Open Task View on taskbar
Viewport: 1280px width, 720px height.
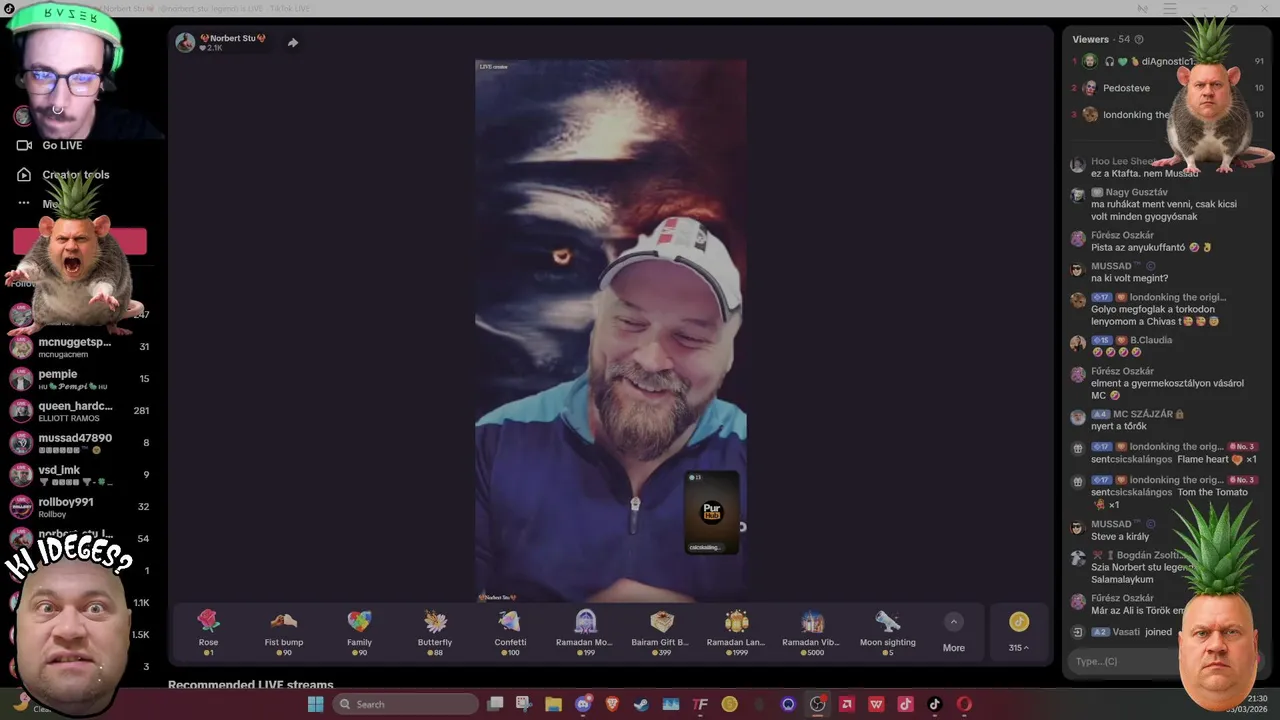pos(495,704)
